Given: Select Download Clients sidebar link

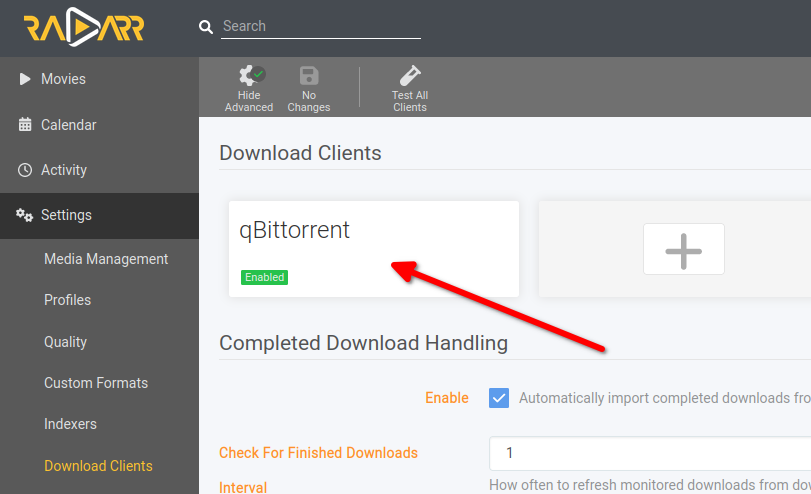Looking at the screenshot, I should [98, 466].
